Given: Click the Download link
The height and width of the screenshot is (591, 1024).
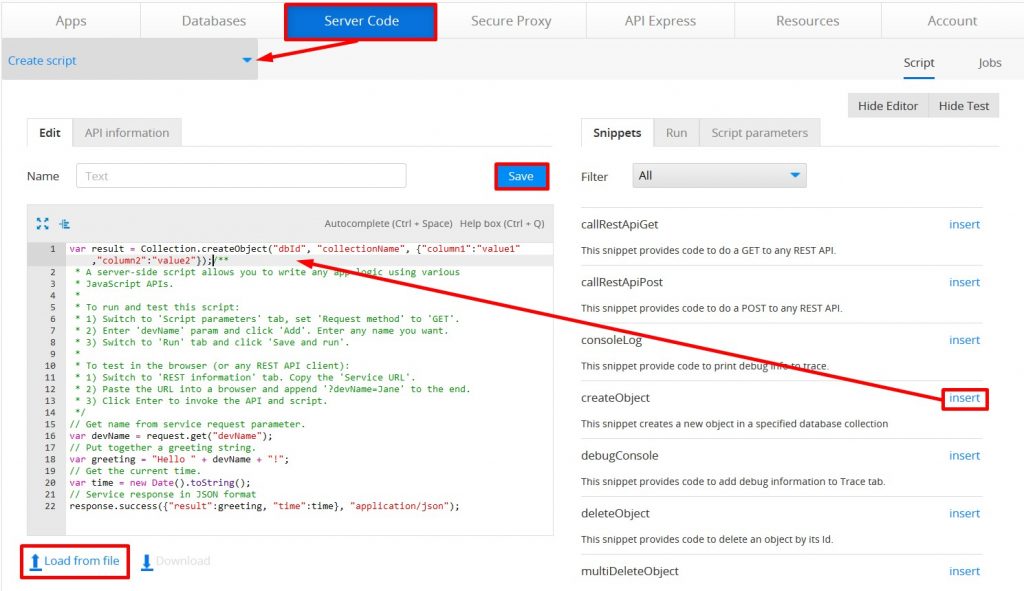Looking at the screenshot, I should 183,561.
